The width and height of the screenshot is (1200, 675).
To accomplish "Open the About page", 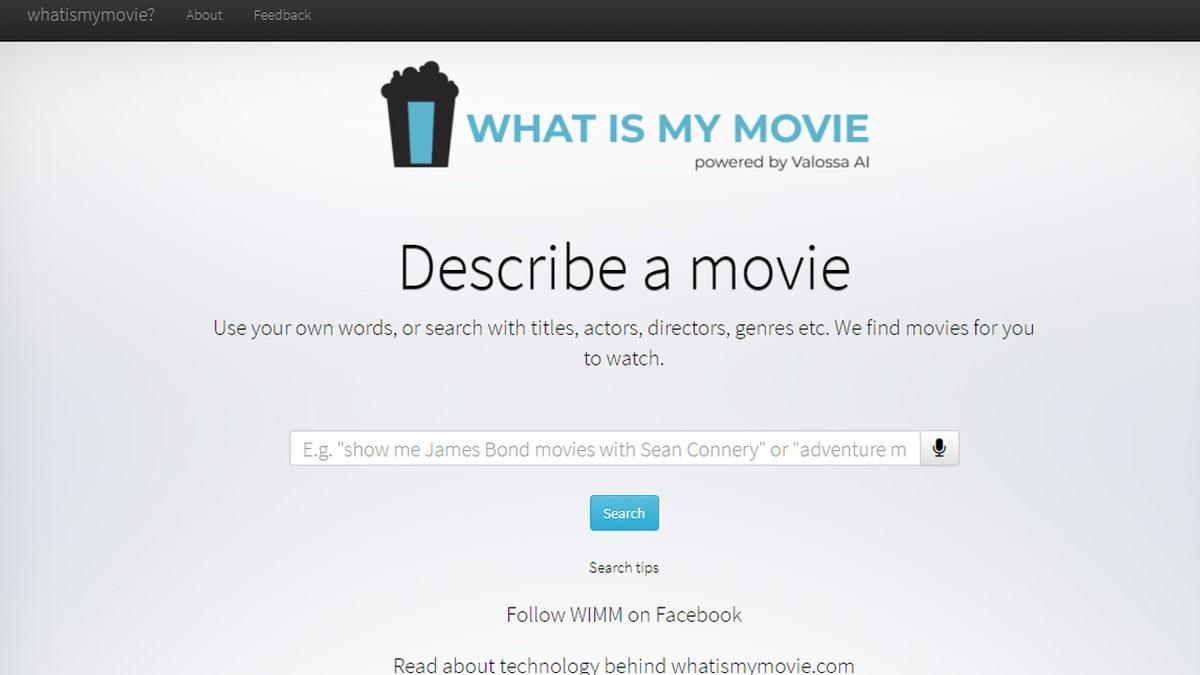I will click(204, 15).
